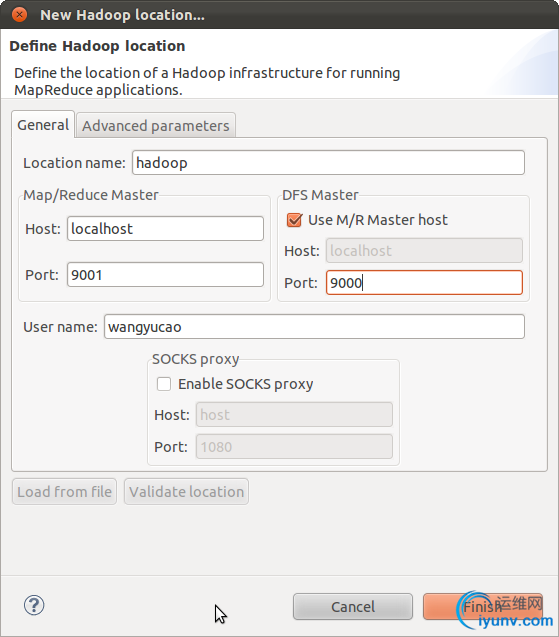This screenshot has width=559, height=637.
Task: Click the disabled DFS Master Host field
Action: [424, 251]
